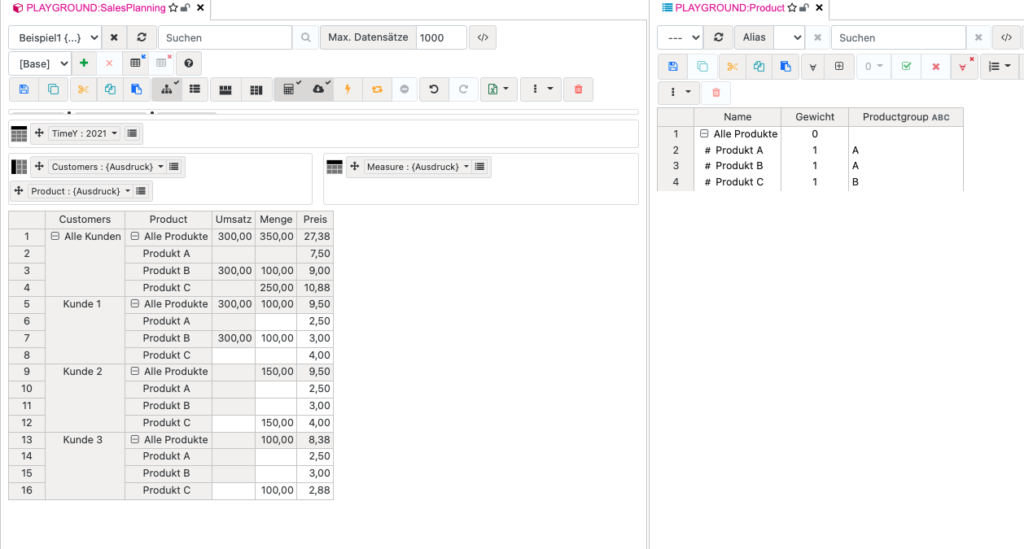Screen dimensions: 1024x549
Task: Click the save icon in SalesPlanning toolbar
Action: [x=24, y=89]
